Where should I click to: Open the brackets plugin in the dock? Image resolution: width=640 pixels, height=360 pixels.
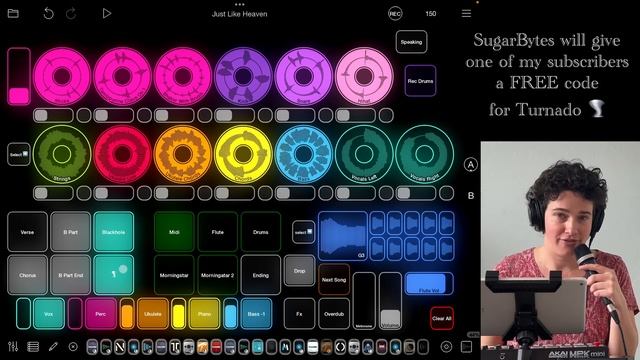(x=340, y=347)
